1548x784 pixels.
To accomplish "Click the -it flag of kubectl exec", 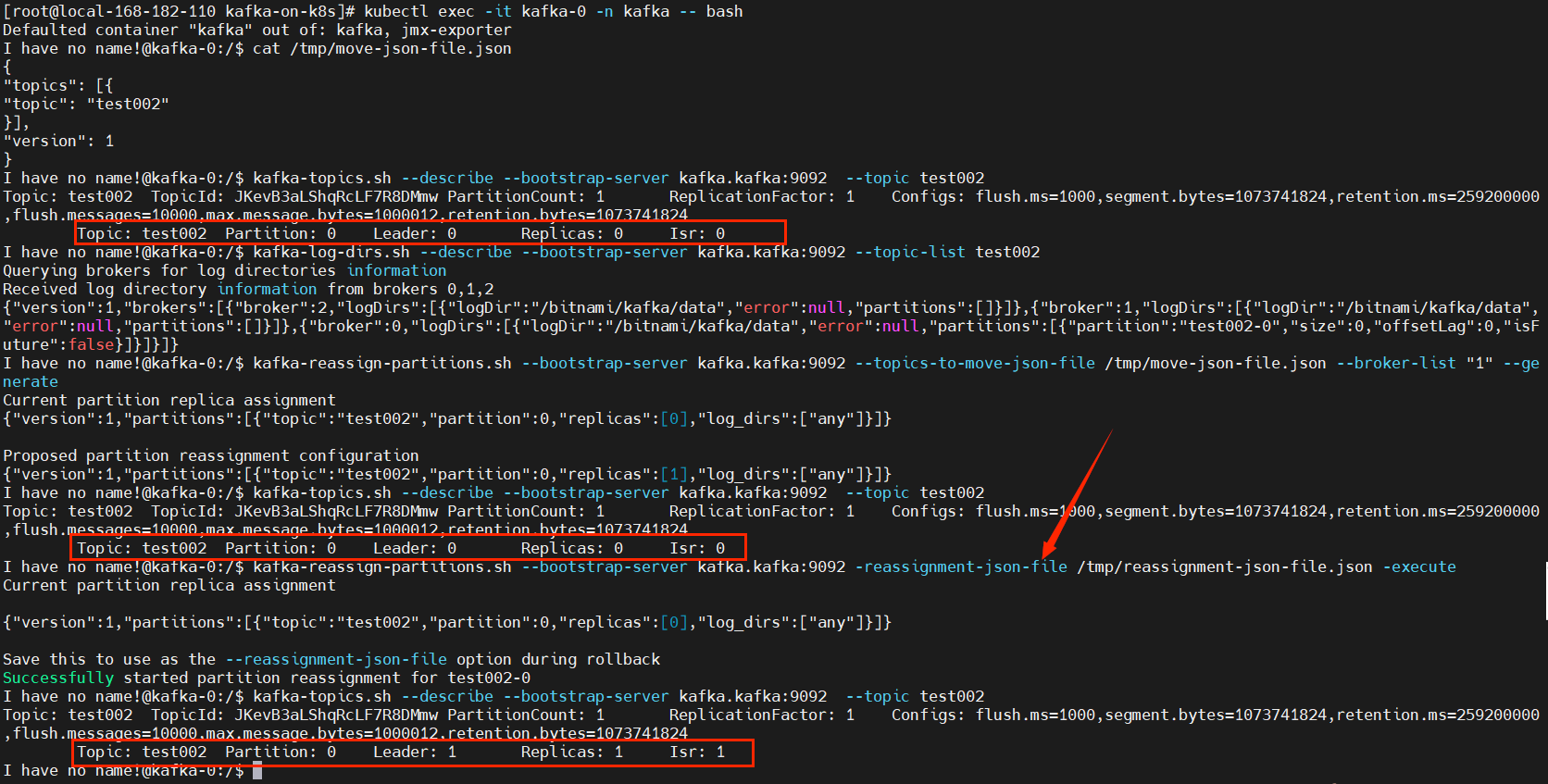I will tap(498, 11).
